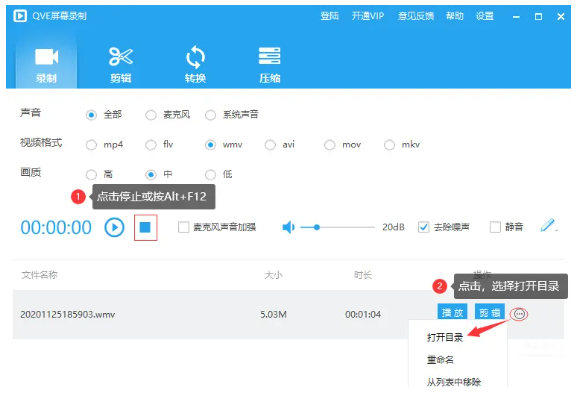Image resolution: width=577 pixels, height=397 pixels.
Task: Select mp4 video format
Action: click(91, 145)
